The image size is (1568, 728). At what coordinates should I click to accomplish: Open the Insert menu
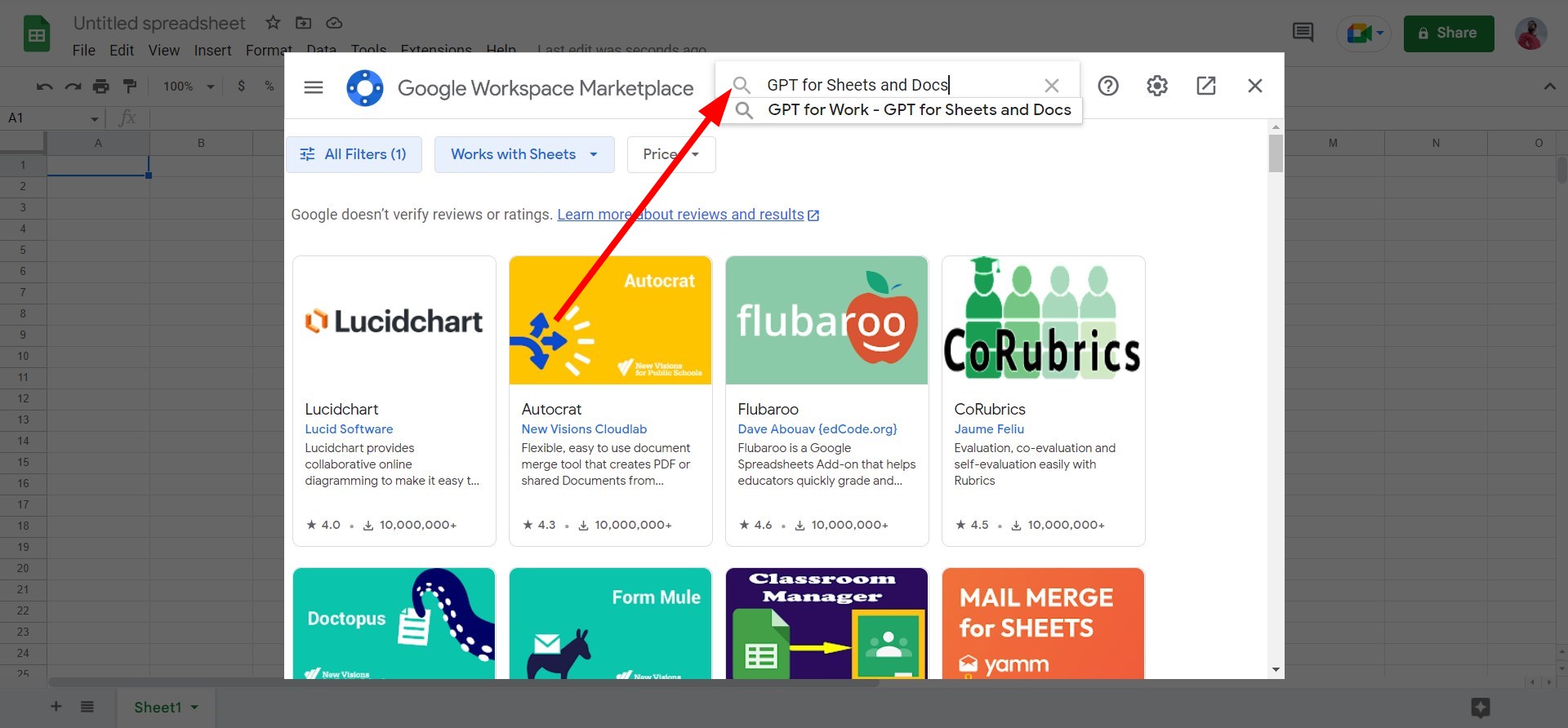click(x=212, y=51)
